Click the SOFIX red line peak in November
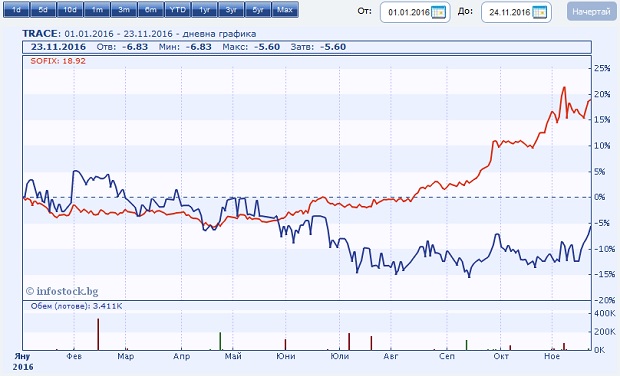Image resolution: width=620 pixels, height=376 pixels. (x=564, y=87)
